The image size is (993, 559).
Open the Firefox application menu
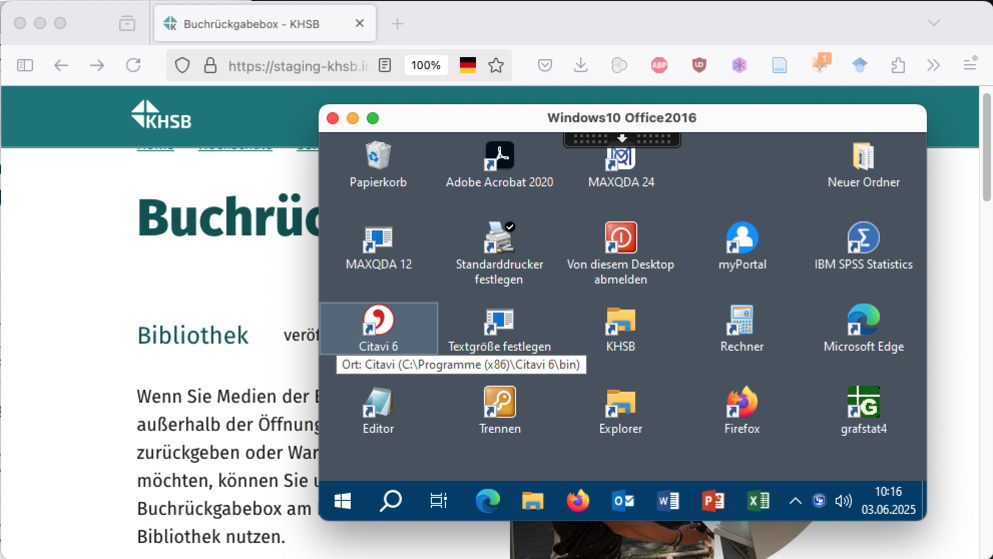[970, 65]
